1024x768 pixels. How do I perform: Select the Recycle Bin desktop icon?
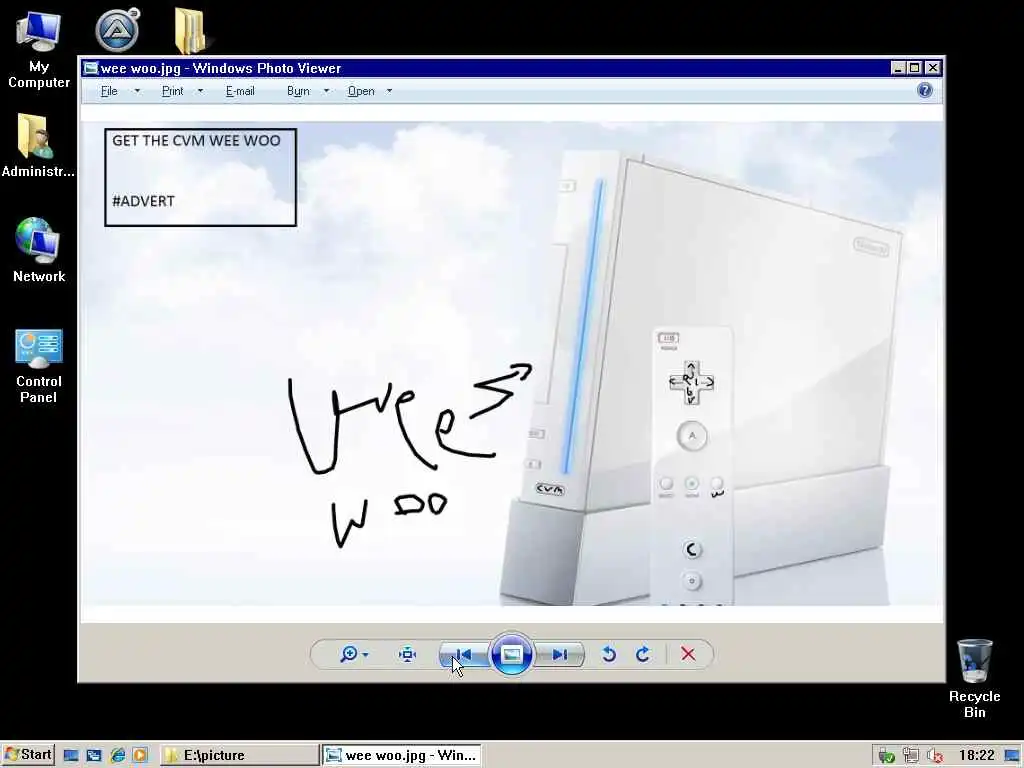tap(974, 678)
